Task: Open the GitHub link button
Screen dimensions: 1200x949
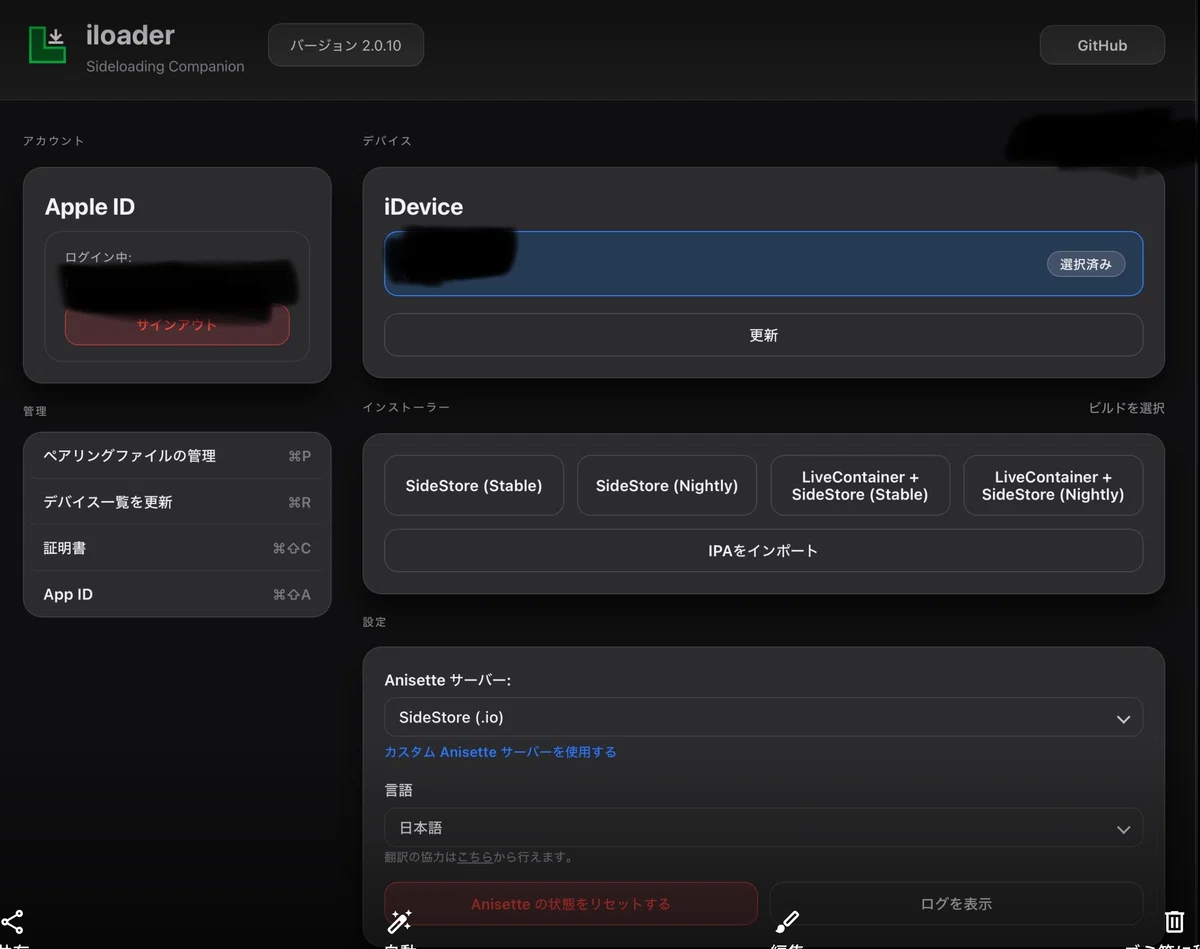Action: 1102,45
